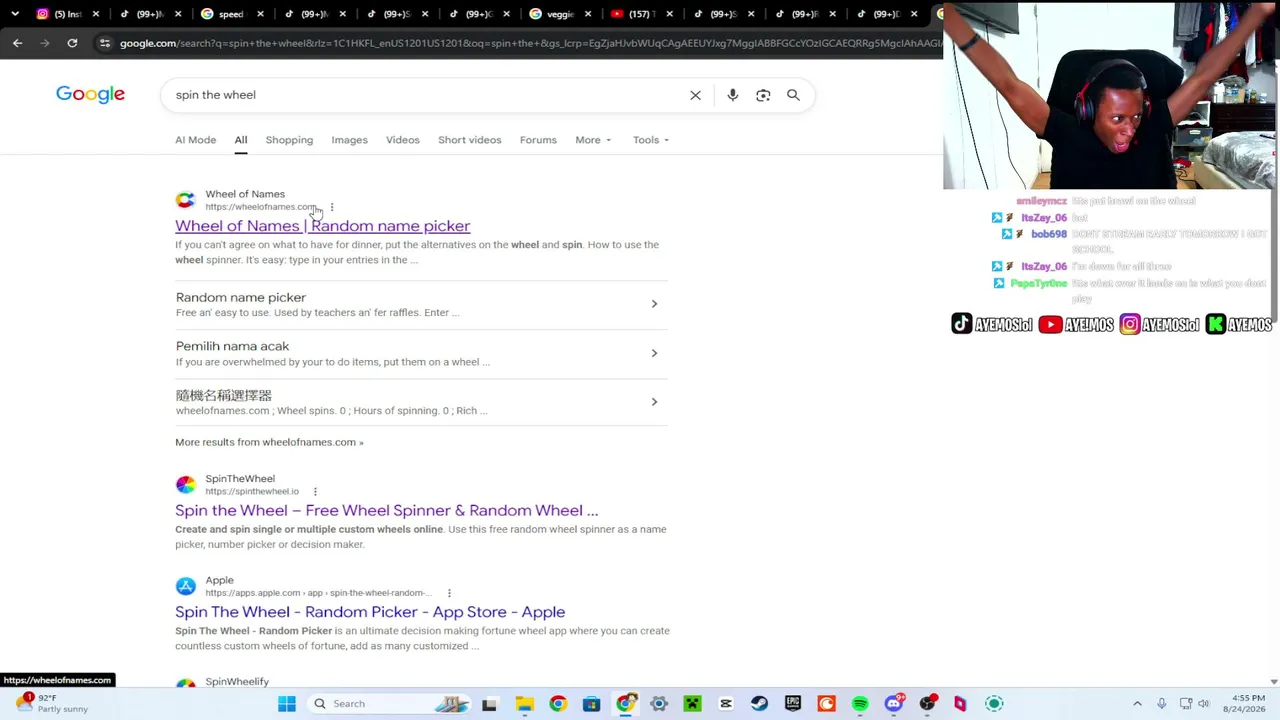This screenshot has width=1280, height=720.
Task: Open the Windows Start menu
Action: (x=287, y=704)
